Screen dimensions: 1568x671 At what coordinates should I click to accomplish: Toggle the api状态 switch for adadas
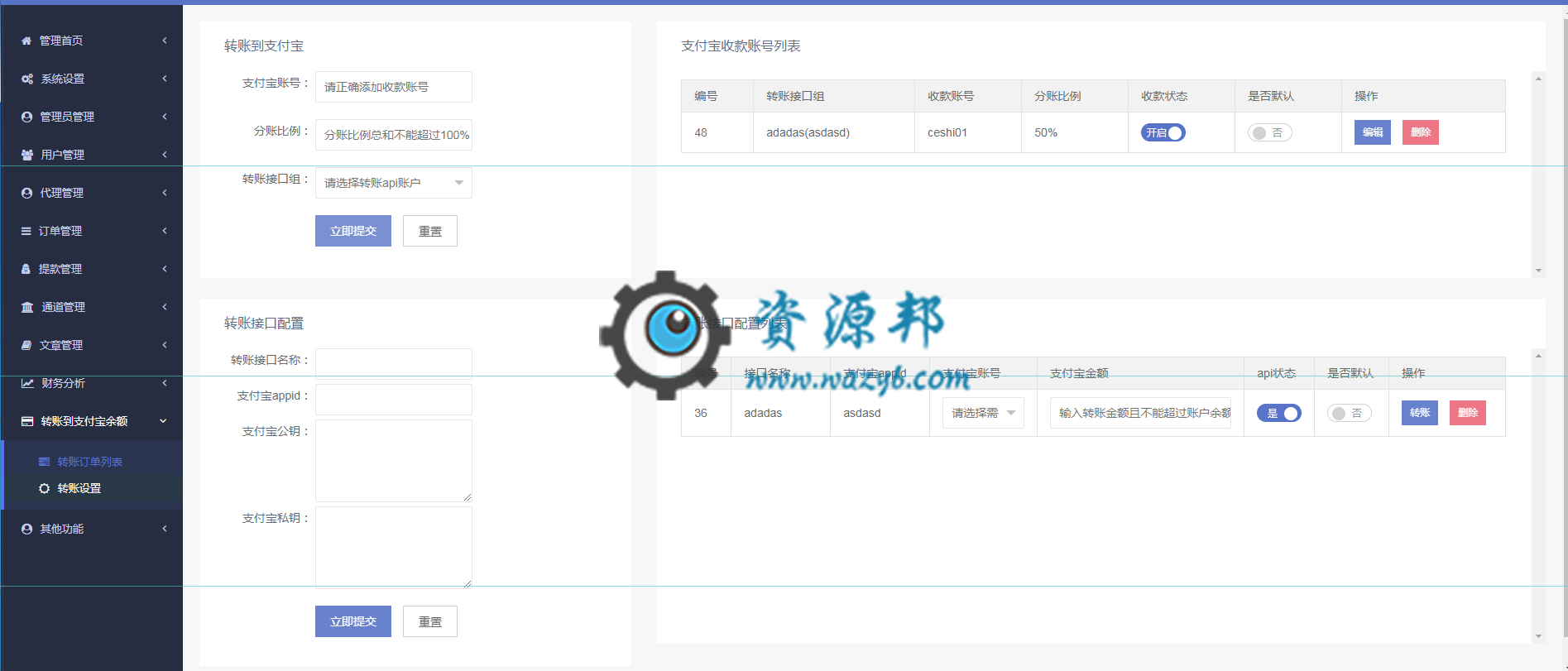(1279, 413)
